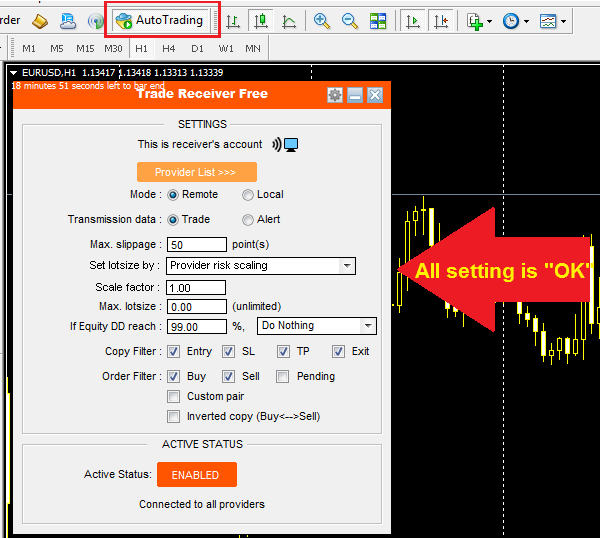
Task: Click the Signals broadcast icon
Action: [x=95, y=21]
